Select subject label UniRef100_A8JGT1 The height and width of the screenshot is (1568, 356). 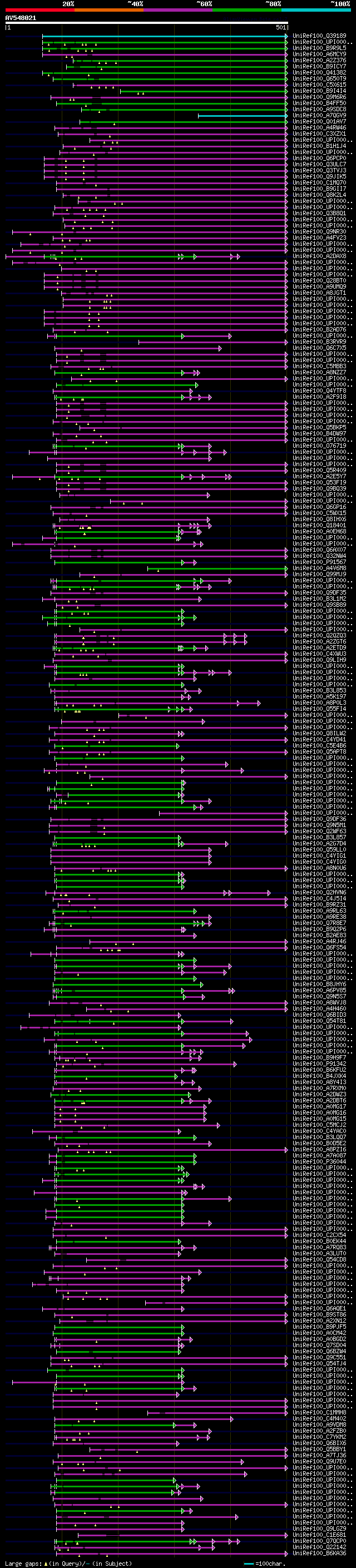pyautogui.click(x=319, y=293)
